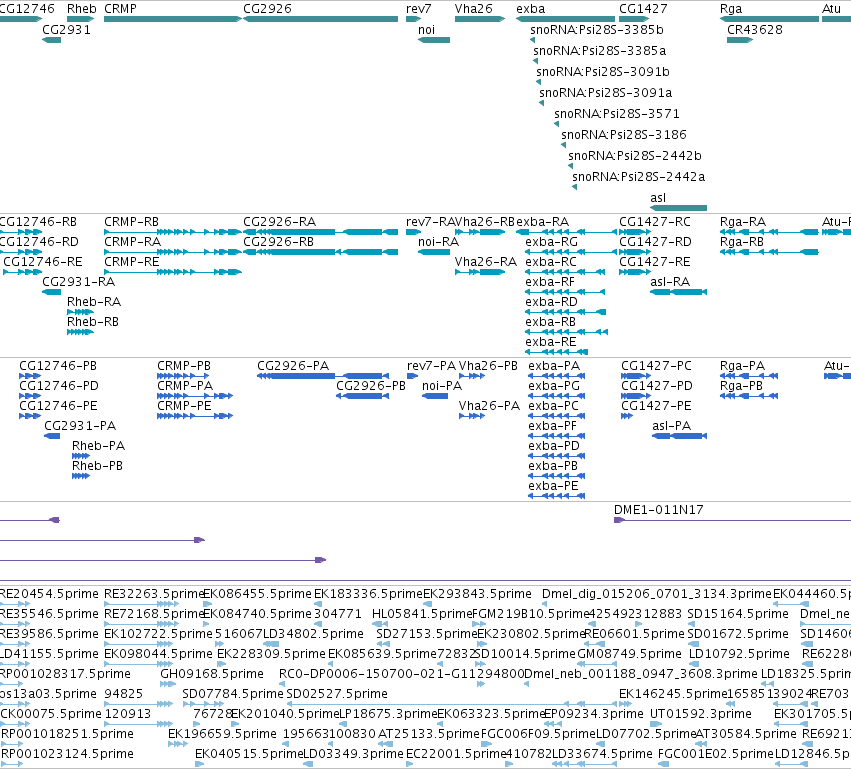Viewport: 851px width, 769px height.
Task: Click the asl-RA transcript label
Action: (x=670, y=282)
